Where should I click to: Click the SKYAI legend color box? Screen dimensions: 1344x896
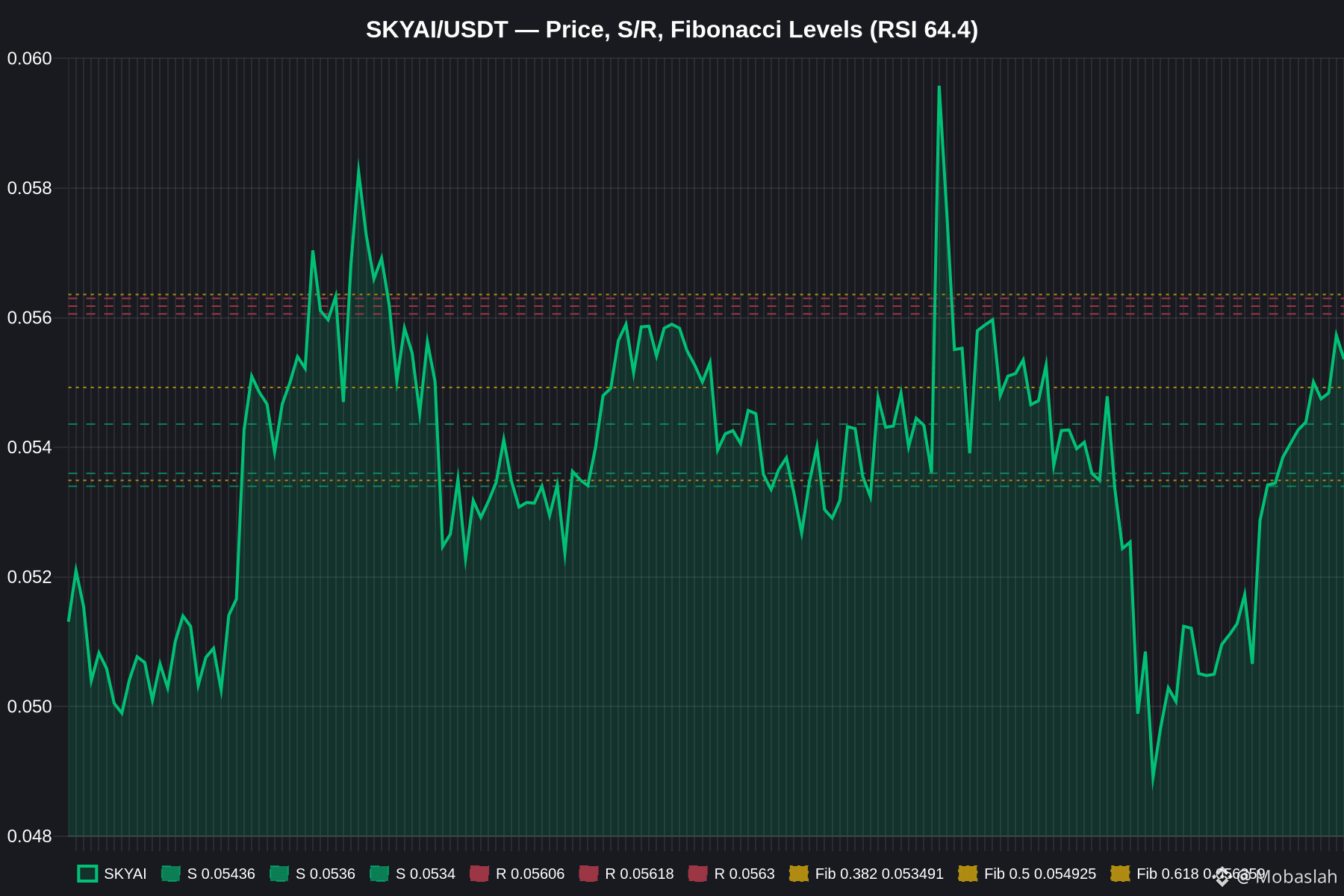pyautogui.click(x=87, y=874)
